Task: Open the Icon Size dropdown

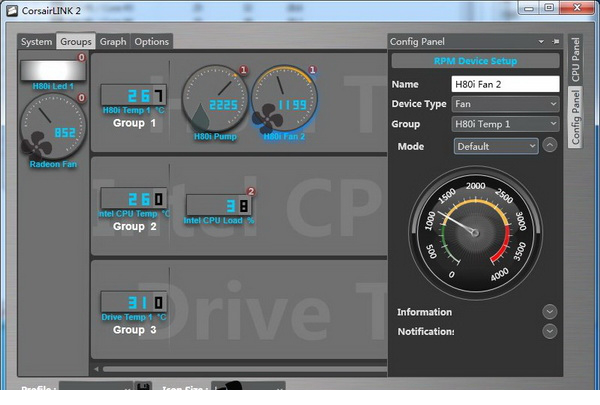Action: pos(248,386)
